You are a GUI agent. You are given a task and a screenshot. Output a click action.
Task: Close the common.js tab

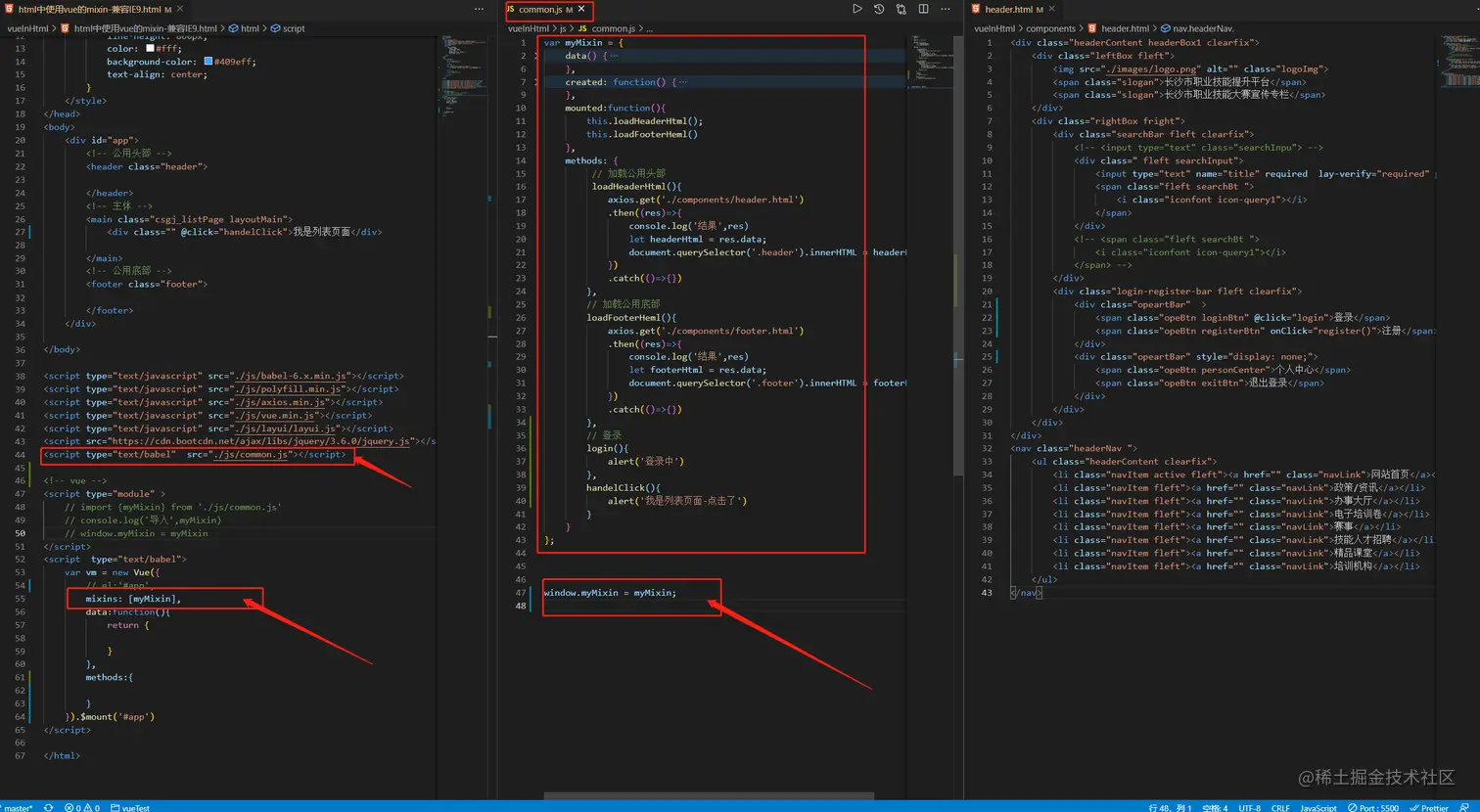582,9
